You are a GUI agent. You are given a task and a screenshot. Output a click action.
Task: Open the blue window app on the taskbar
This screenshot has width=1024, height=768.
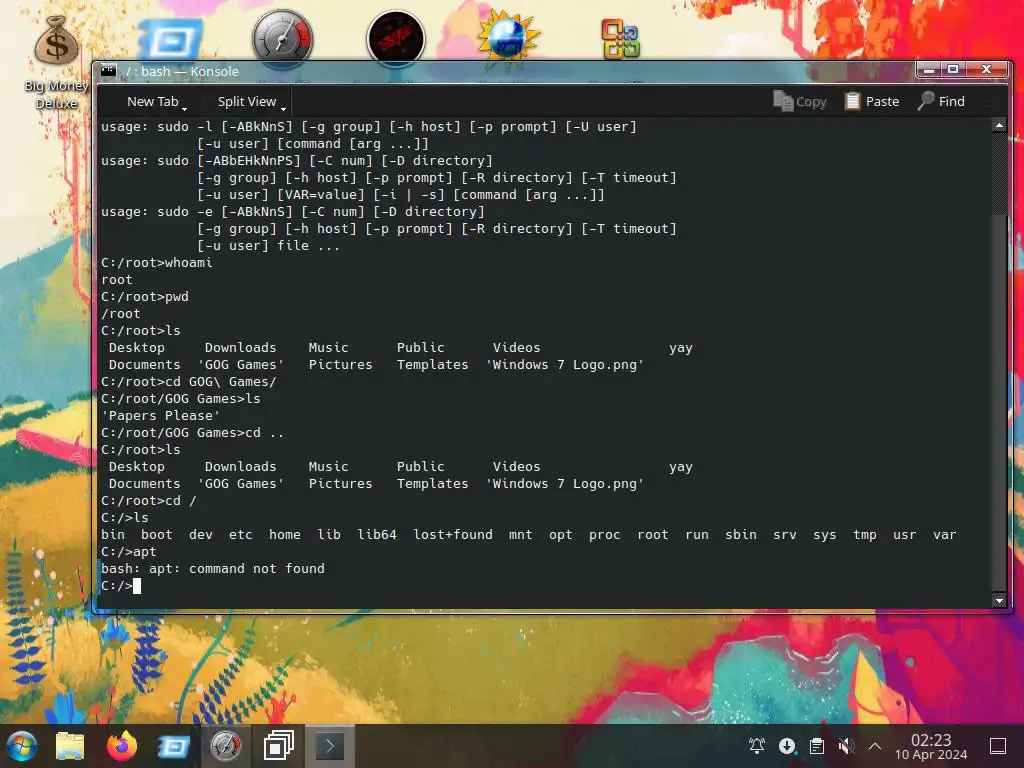tap(174, 746)
